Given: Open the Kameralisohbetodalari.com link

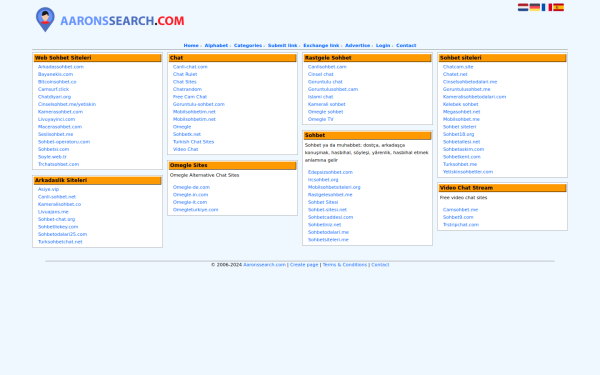Looking at the screenshot, I should pos(474,97).
